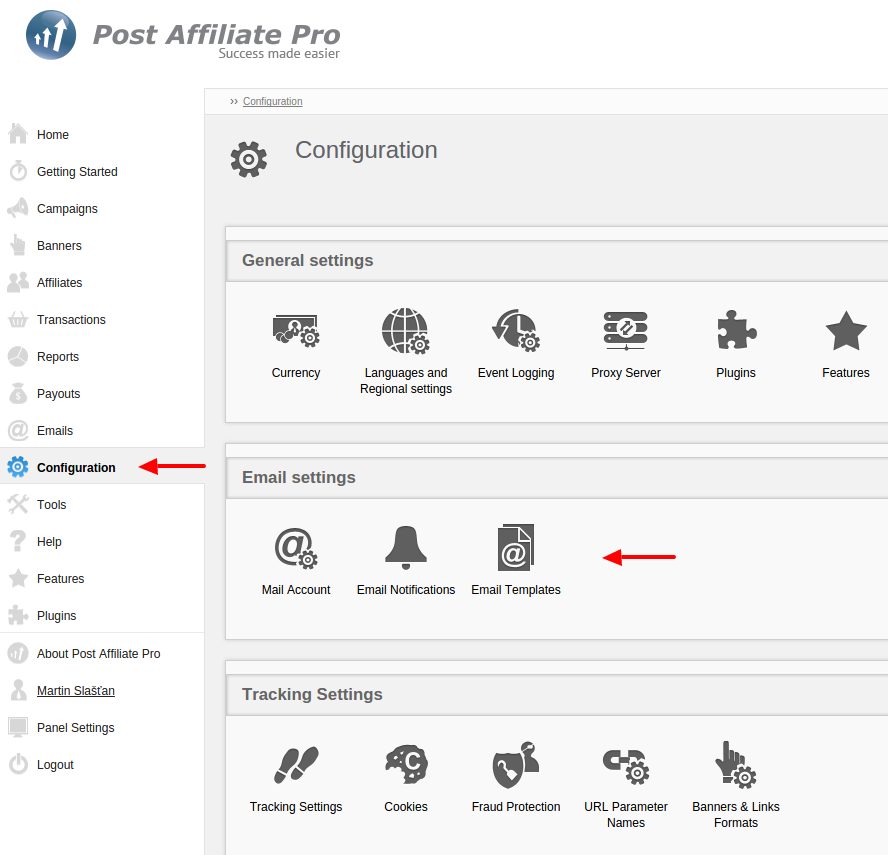Click the stopwatch icon beside Getting Started
This screenshot has height=855, width=888.
tap(18, 171)
